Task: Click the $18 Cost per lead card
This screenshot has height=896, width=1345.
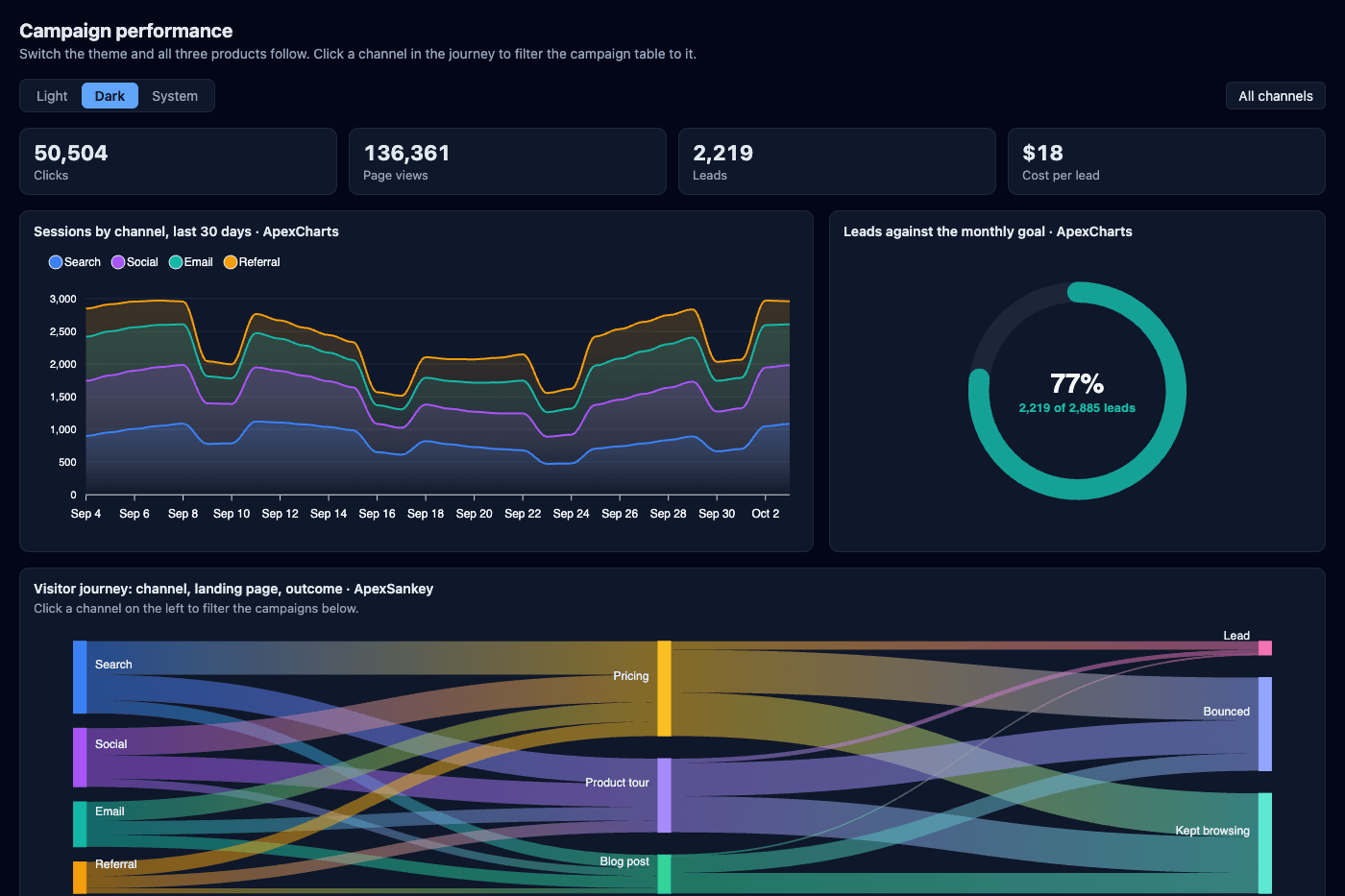Action: (x=1166, y=161)
